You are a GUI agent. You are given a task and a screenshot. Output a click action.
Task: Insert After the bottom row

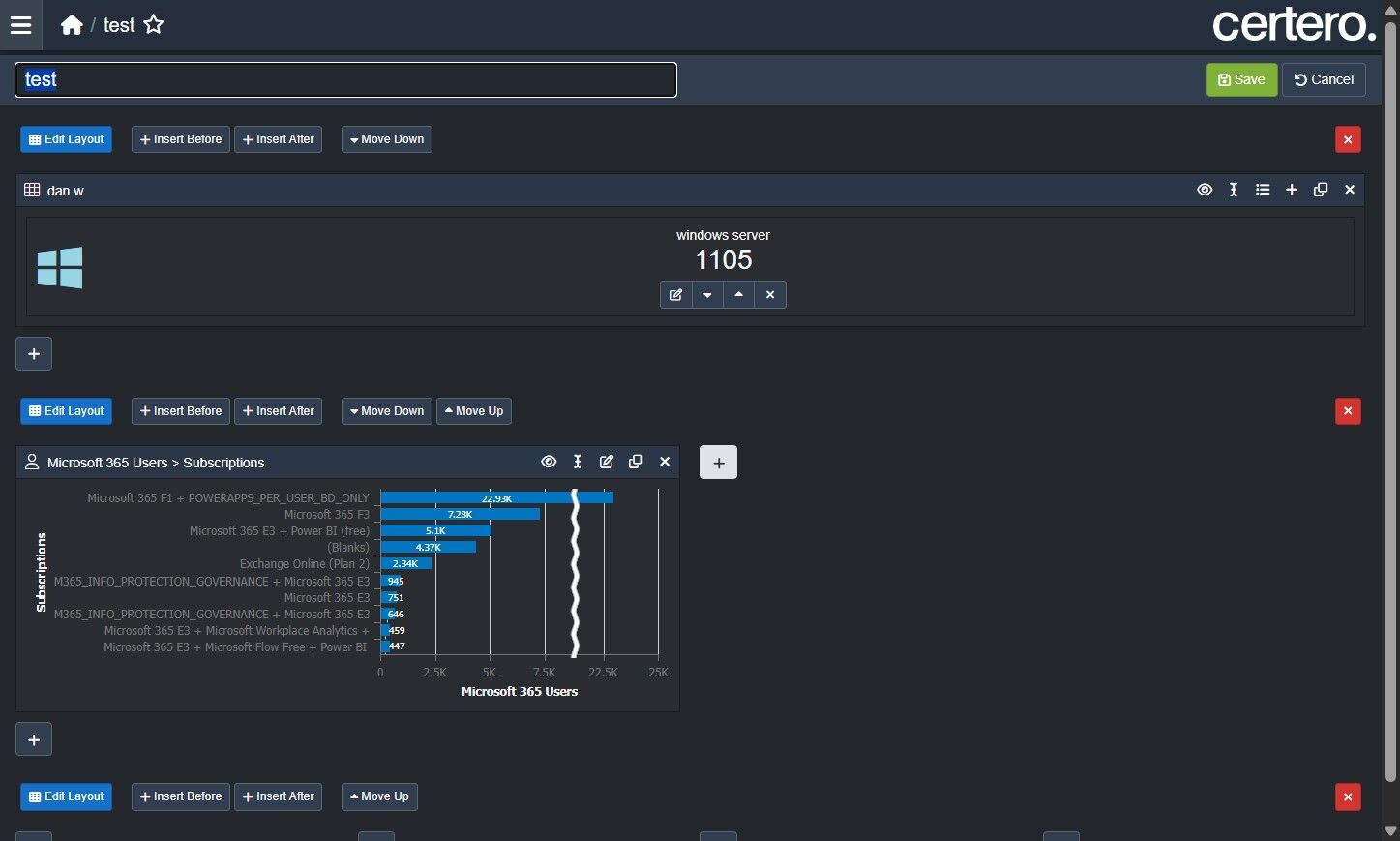point(278,796)
